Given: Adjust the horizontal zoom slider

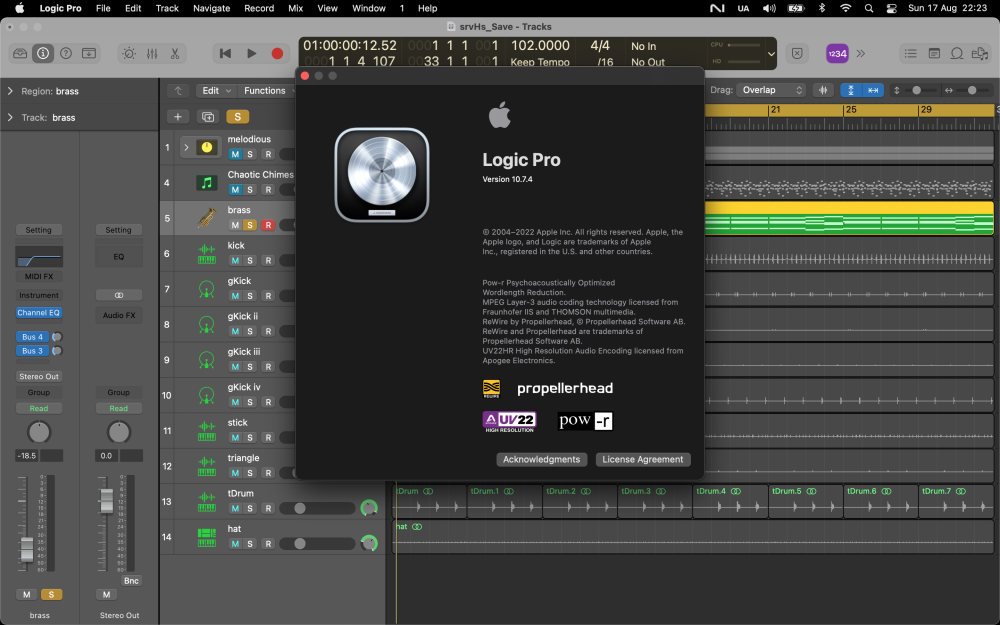Looking at the screenshot, I should click(971, 91).
